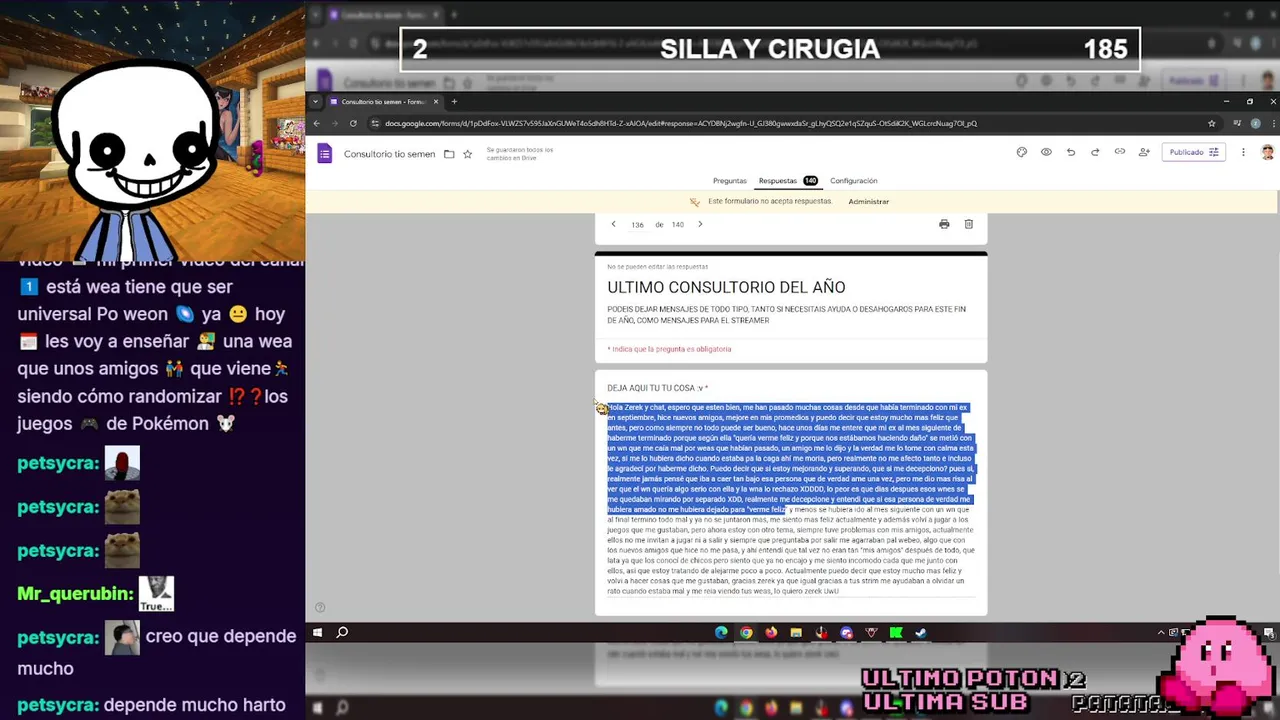Open Firefox from taskbar
1280x720 pixels.
click(771, 632)
